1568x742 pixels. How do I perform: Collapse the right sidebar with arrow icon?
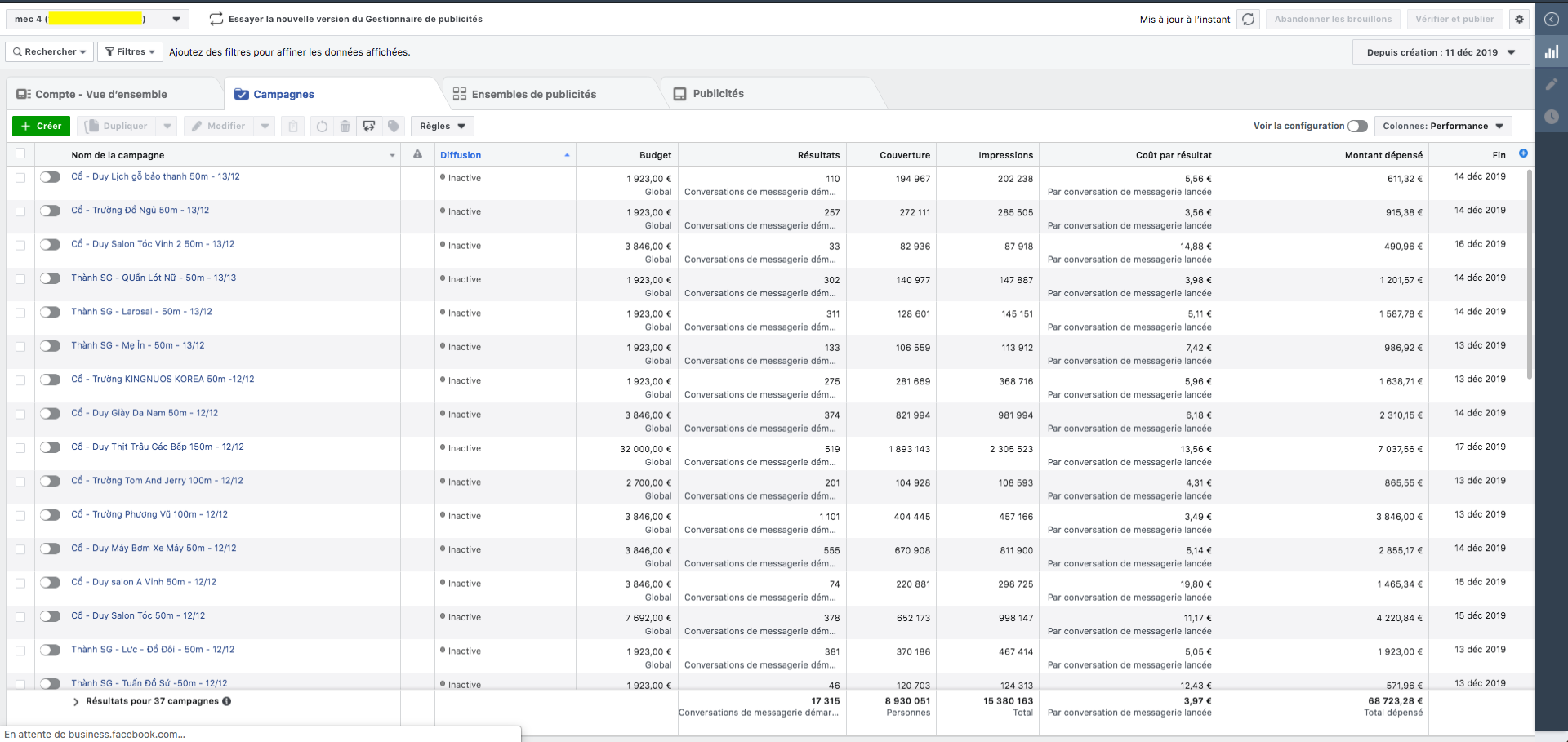pyautogui.click(x=1551, y=20)
